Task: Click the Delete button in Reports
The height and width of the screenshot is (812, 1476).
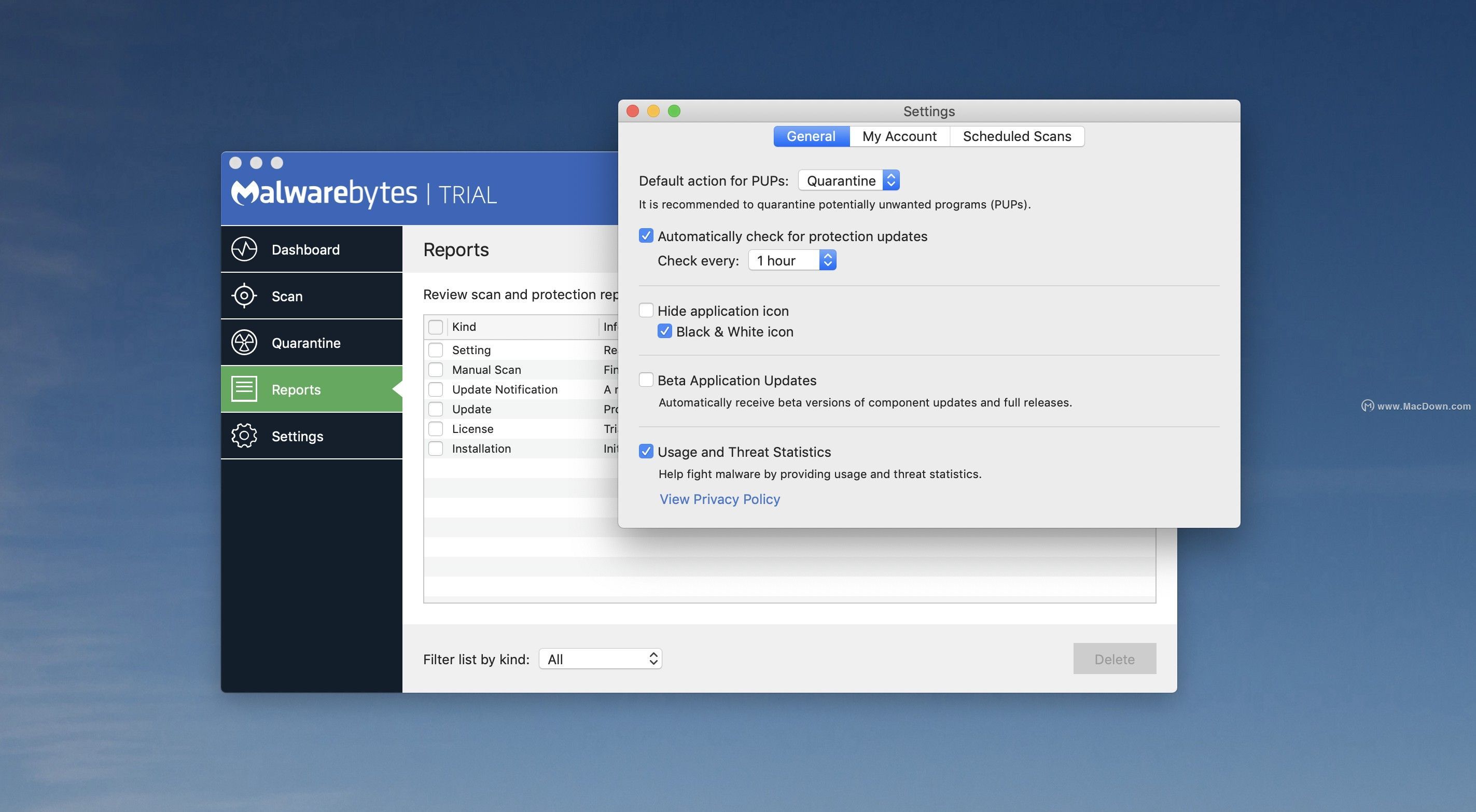Action: tap(1115, 659)
